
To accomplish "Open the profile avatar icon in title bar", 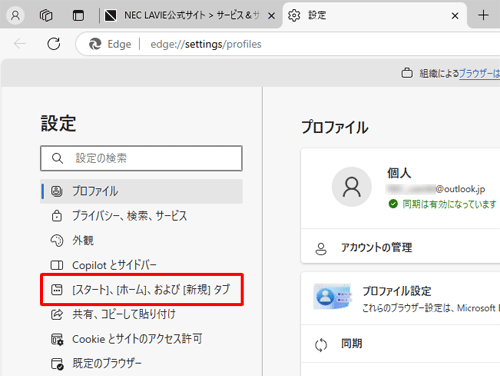I will tap(15, 15).
